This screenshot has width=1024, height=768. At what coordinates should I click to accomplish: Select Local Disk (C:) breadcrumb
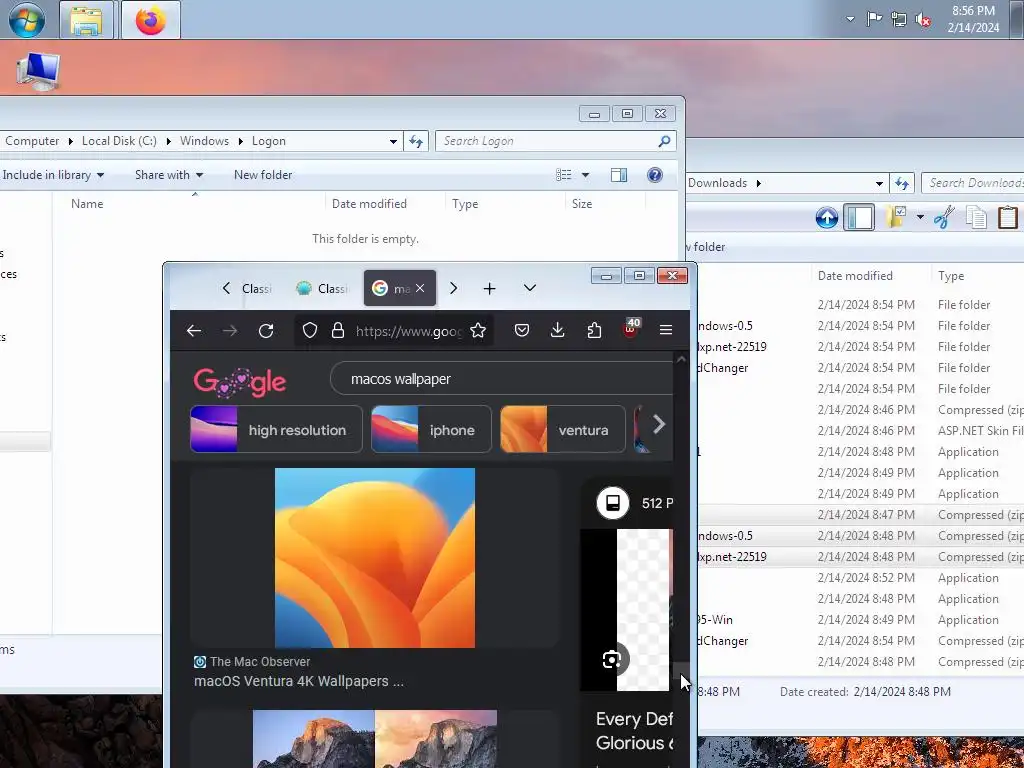(x=119, y=141)
